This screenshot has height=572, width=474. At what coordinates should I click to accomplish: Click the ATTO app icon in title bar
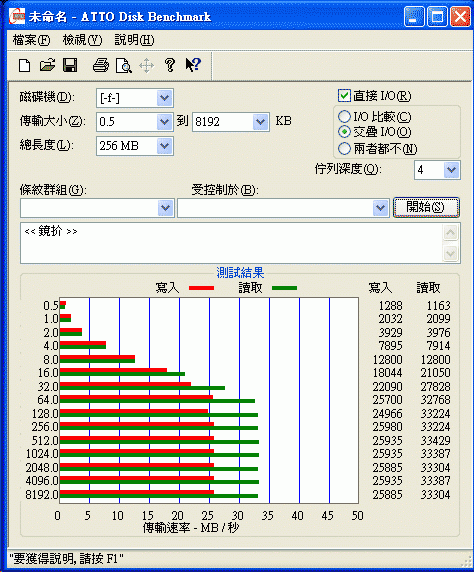[x=17, y=16]
